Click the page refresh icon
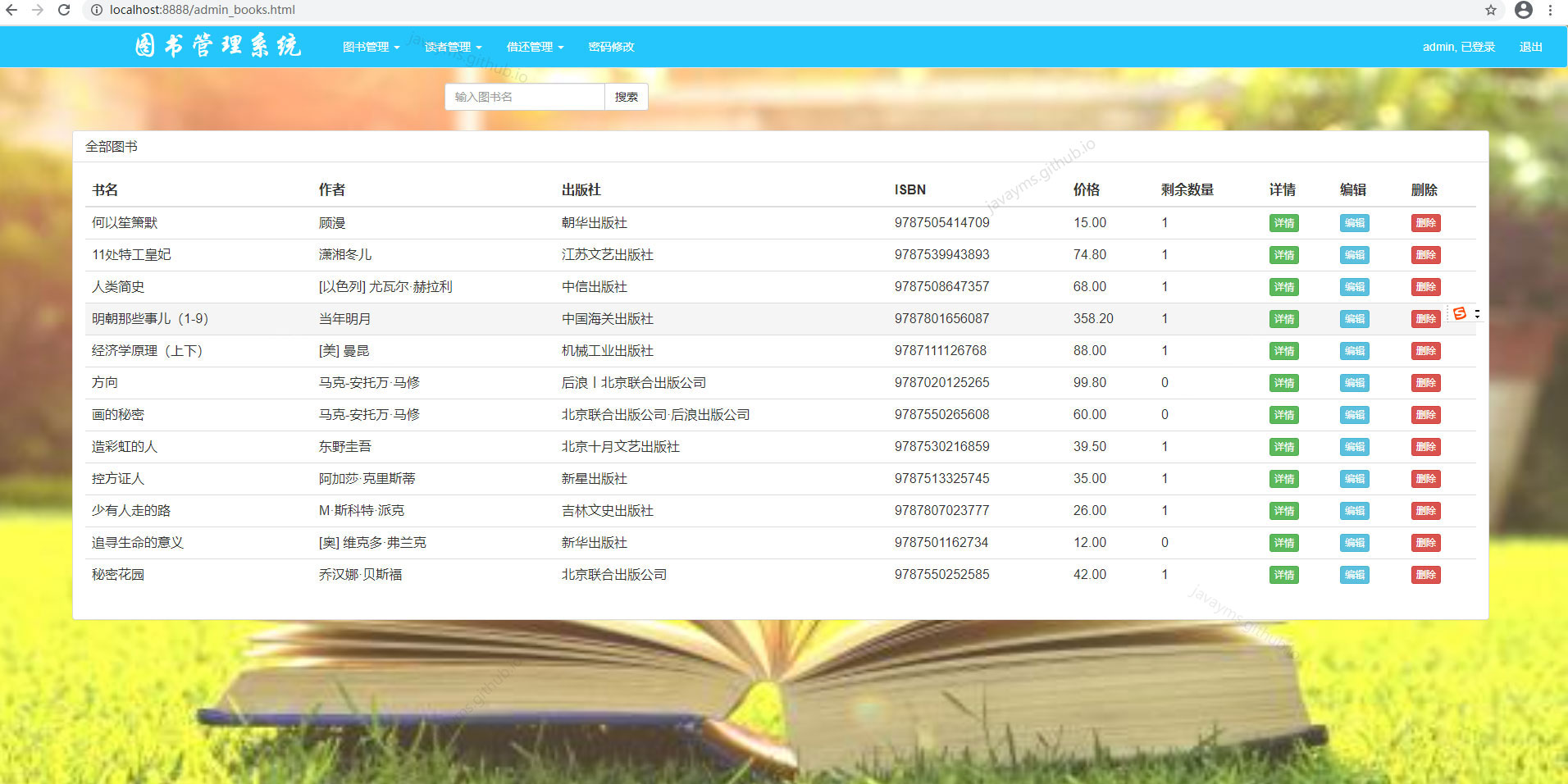Screen dimensions: 1568x784 64,11
